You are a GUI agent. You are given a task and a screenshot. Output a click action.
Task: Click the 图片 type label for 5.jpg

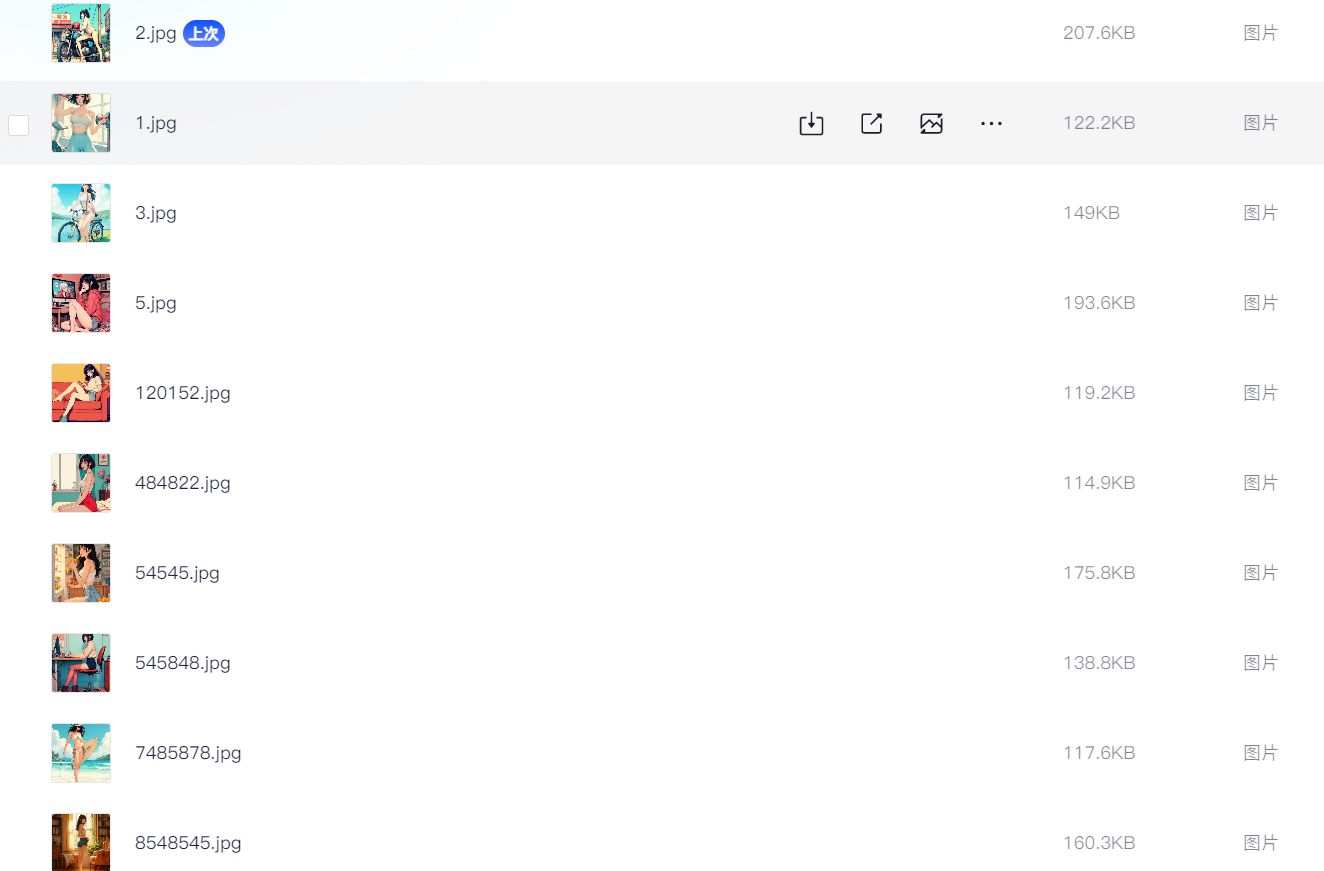1260,303
